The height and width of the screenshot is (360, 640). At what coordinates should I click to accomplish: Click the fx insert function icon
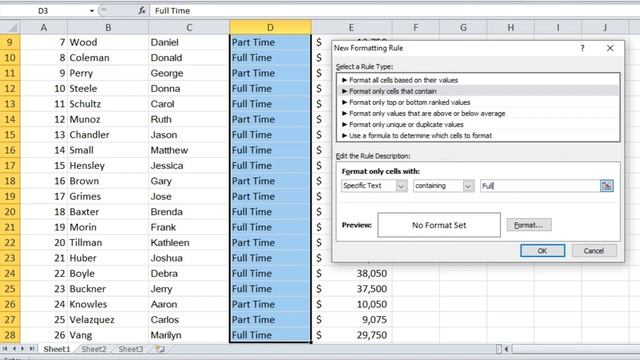[x=142, y=11]
